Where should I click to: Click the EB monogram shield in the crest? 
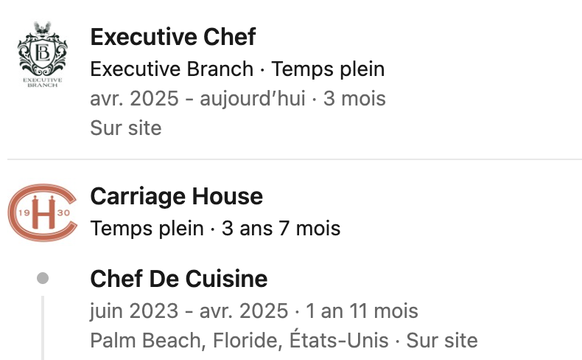[x=42, y=53]
